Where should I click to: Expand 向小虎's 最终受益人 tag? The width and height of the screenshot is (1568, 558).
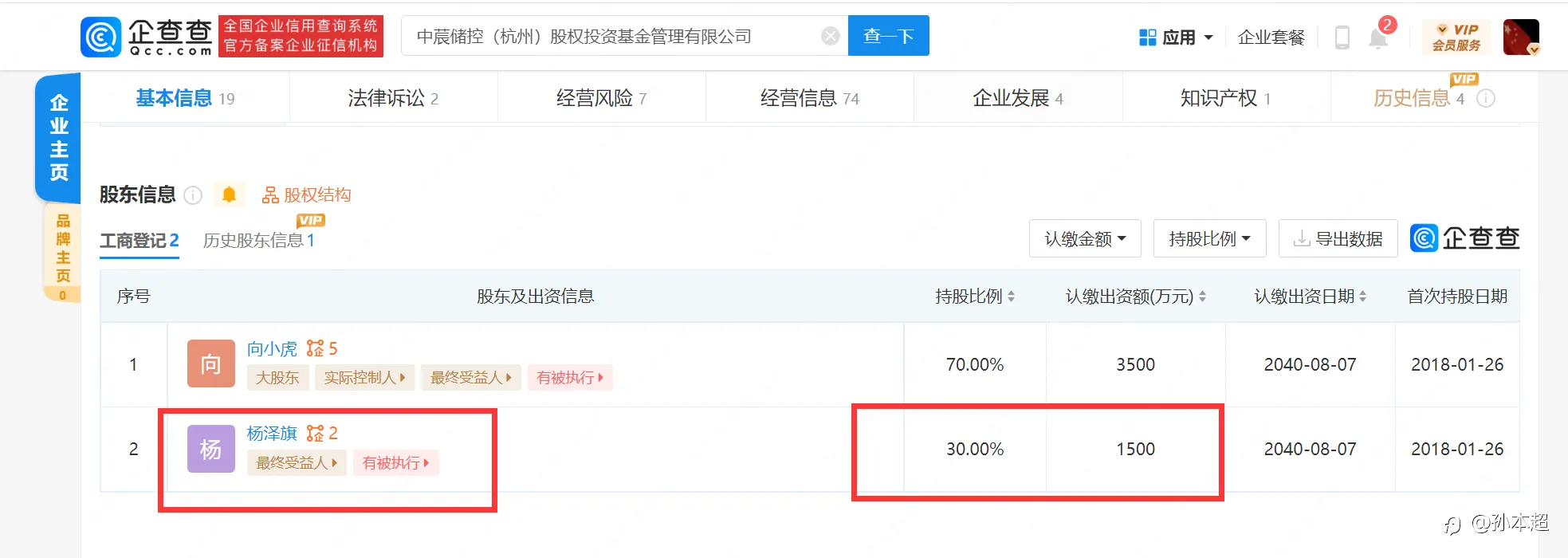pos(471,377)
